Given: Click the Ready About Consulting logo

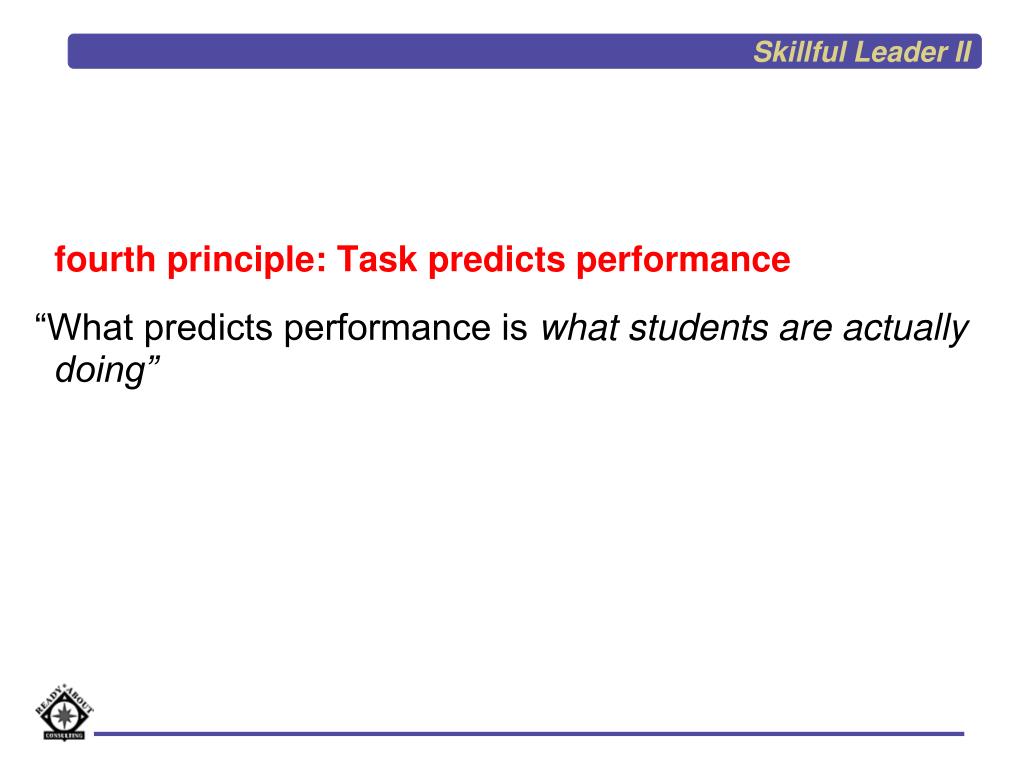Looking at the screenshot, I should tap(64, 712).
